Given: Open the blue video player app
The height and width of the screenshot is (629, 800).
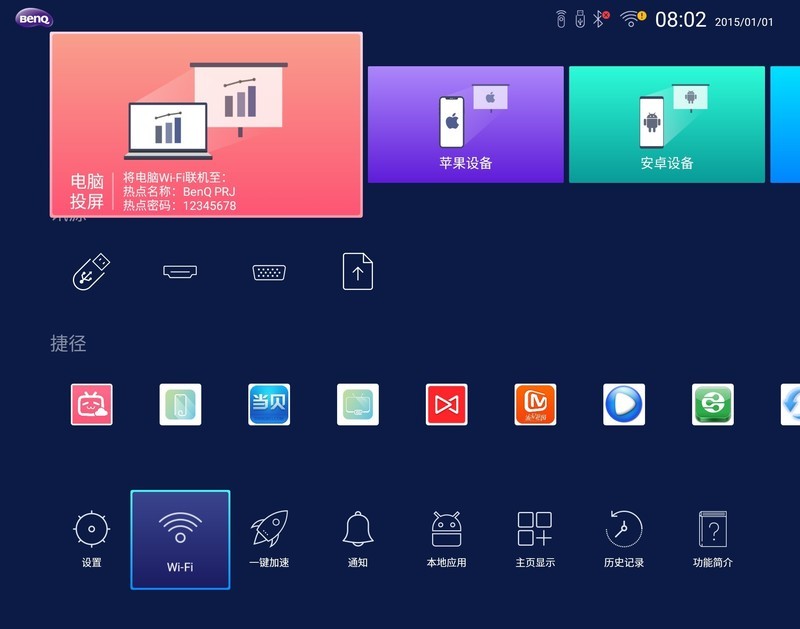Looking at the screenshot, I should click(x=623, y=403).
